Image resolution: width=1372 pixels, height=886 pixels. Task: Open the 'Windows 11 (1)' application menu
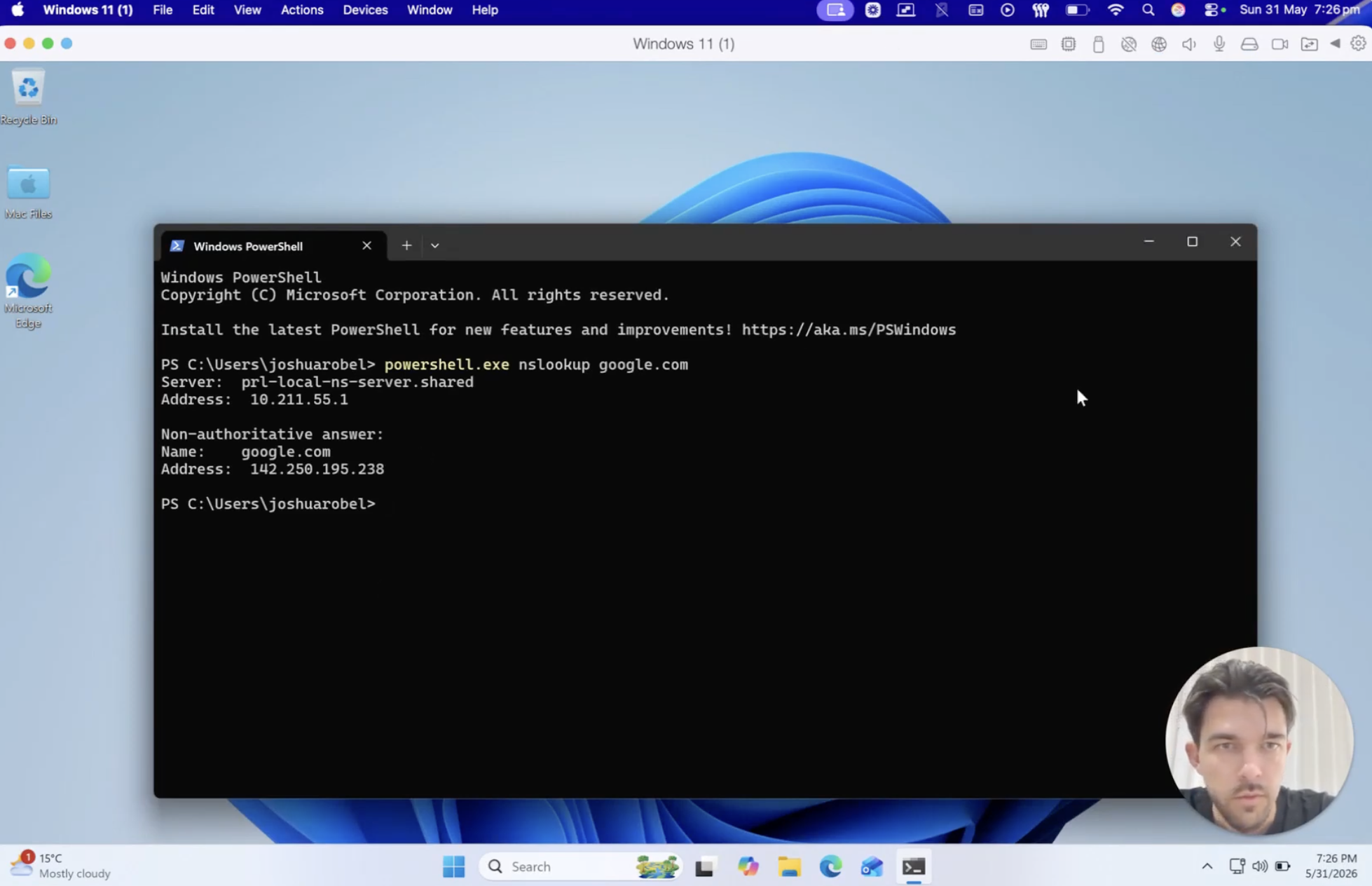point(88,10)
